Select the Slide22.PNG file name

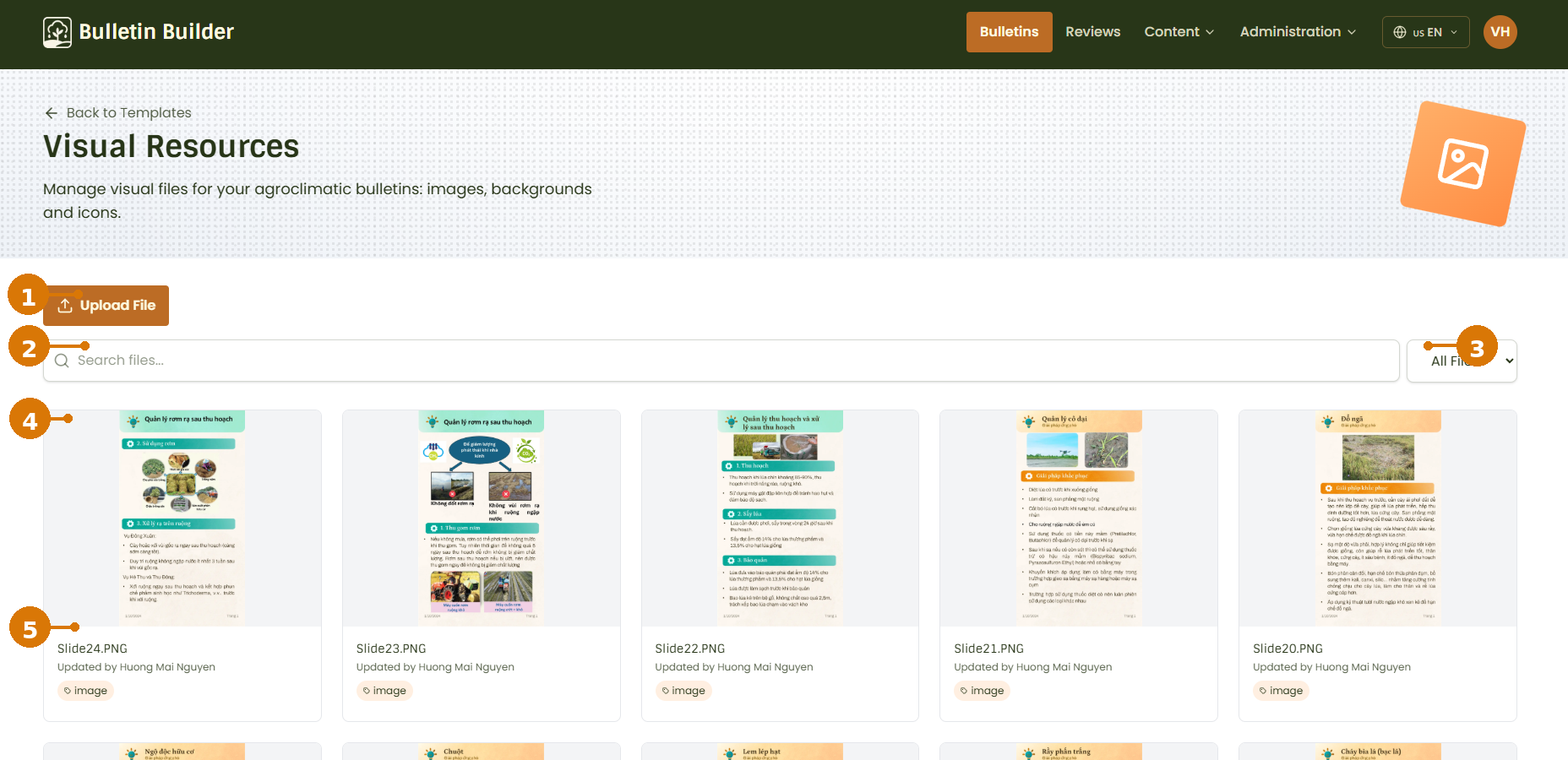pyautogui.click(x=690, y=649)
